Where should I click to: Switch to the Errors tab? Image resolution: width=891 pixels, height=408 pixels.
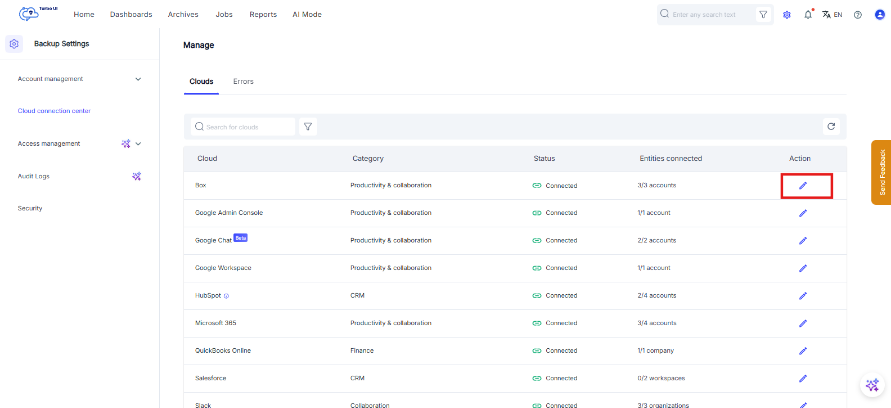click(243, 82)
